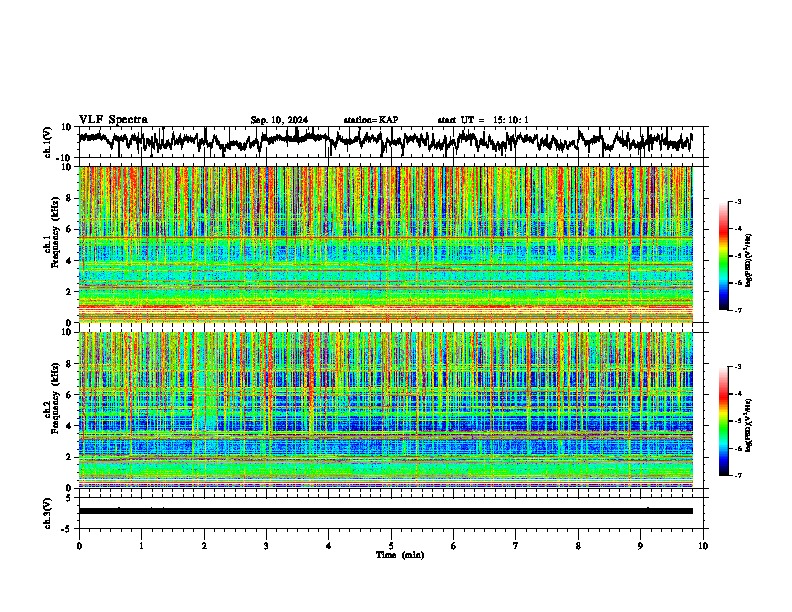792x612 pixels.
Task: Click the "station=KAP" header label
Action: coord(371,120)
